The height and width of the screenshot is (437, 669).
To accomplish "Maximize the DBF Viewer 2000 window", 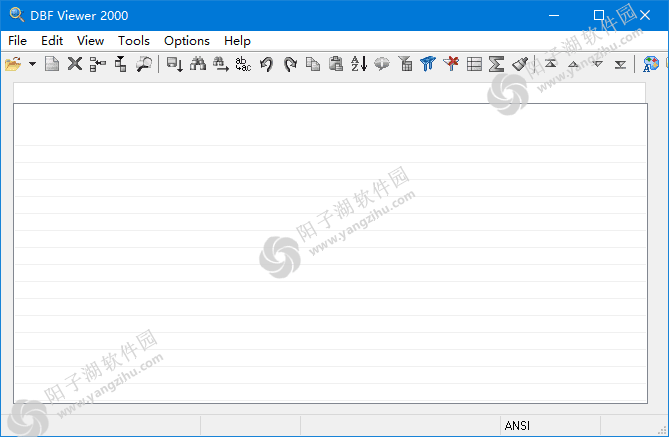I will tap(599, 15).
